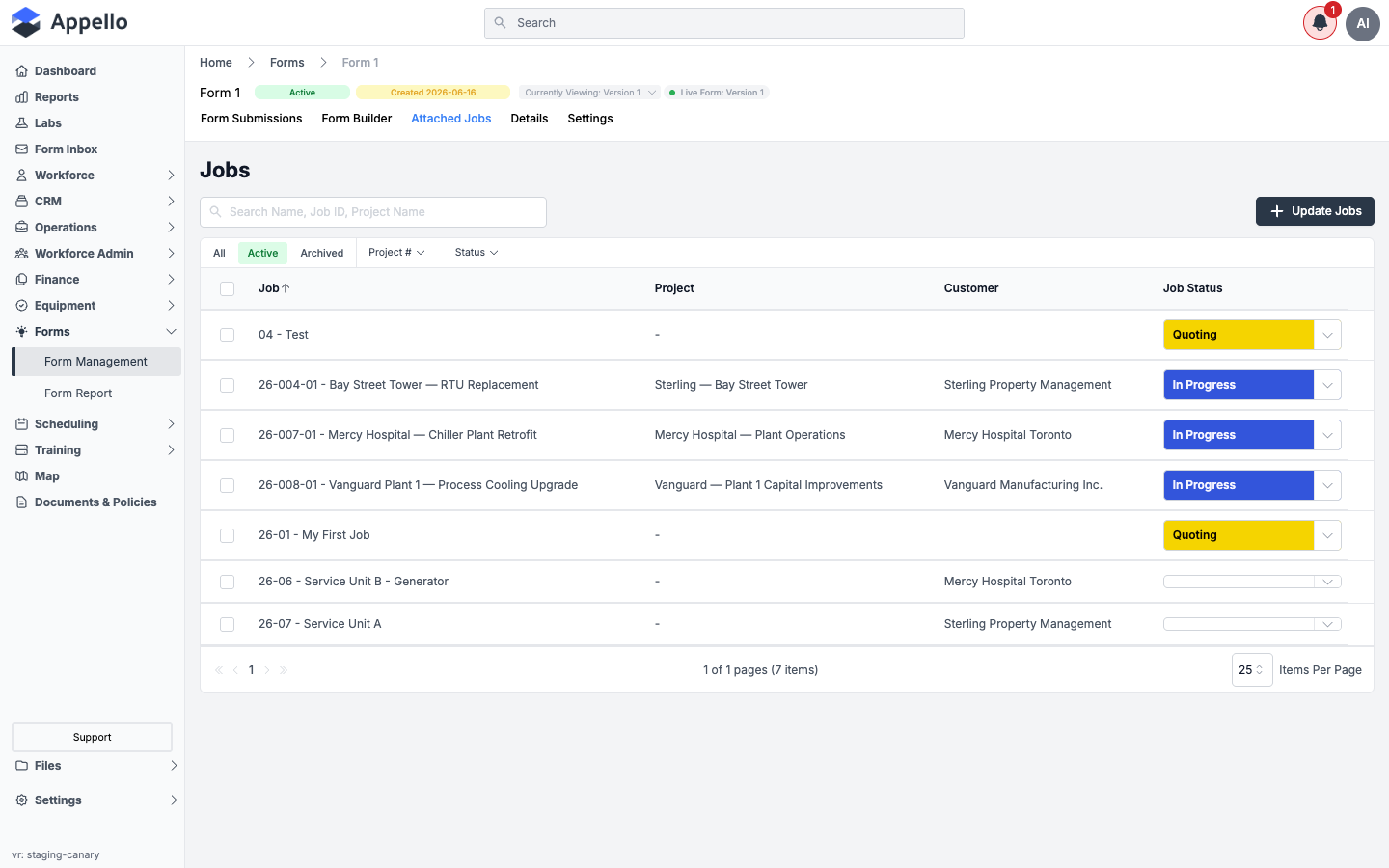1389x868 pixels.
Task: Click the Forms lightbulb icon
Action: (x=21, y=332)
